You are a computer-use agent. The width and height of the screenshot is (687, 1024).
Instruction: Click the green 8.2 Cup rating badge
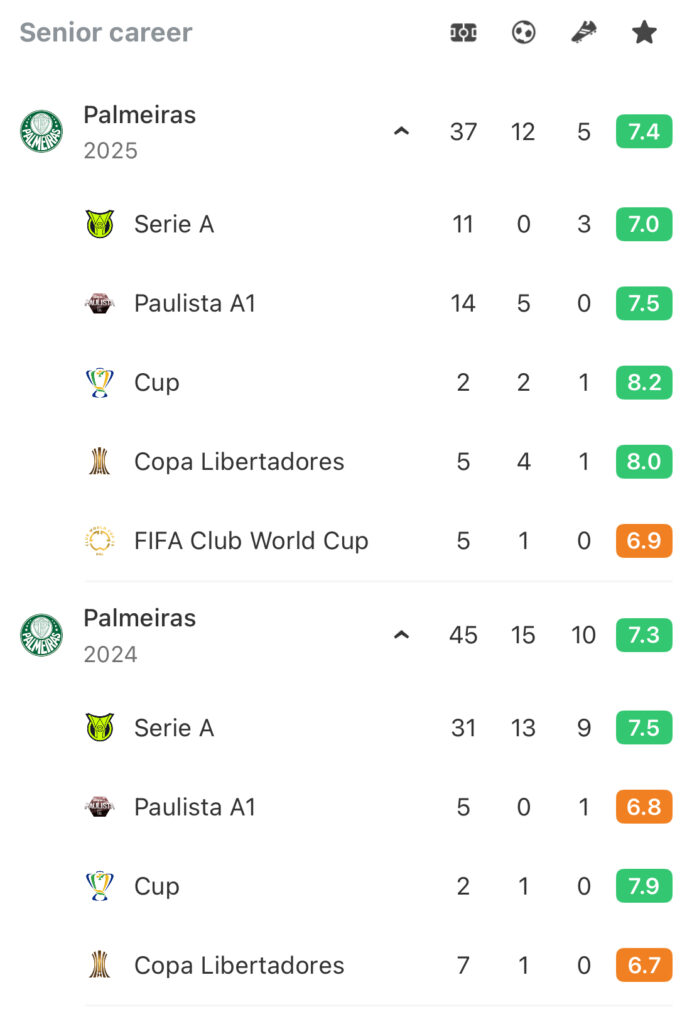pyautogui.click(x=644, y=382)
